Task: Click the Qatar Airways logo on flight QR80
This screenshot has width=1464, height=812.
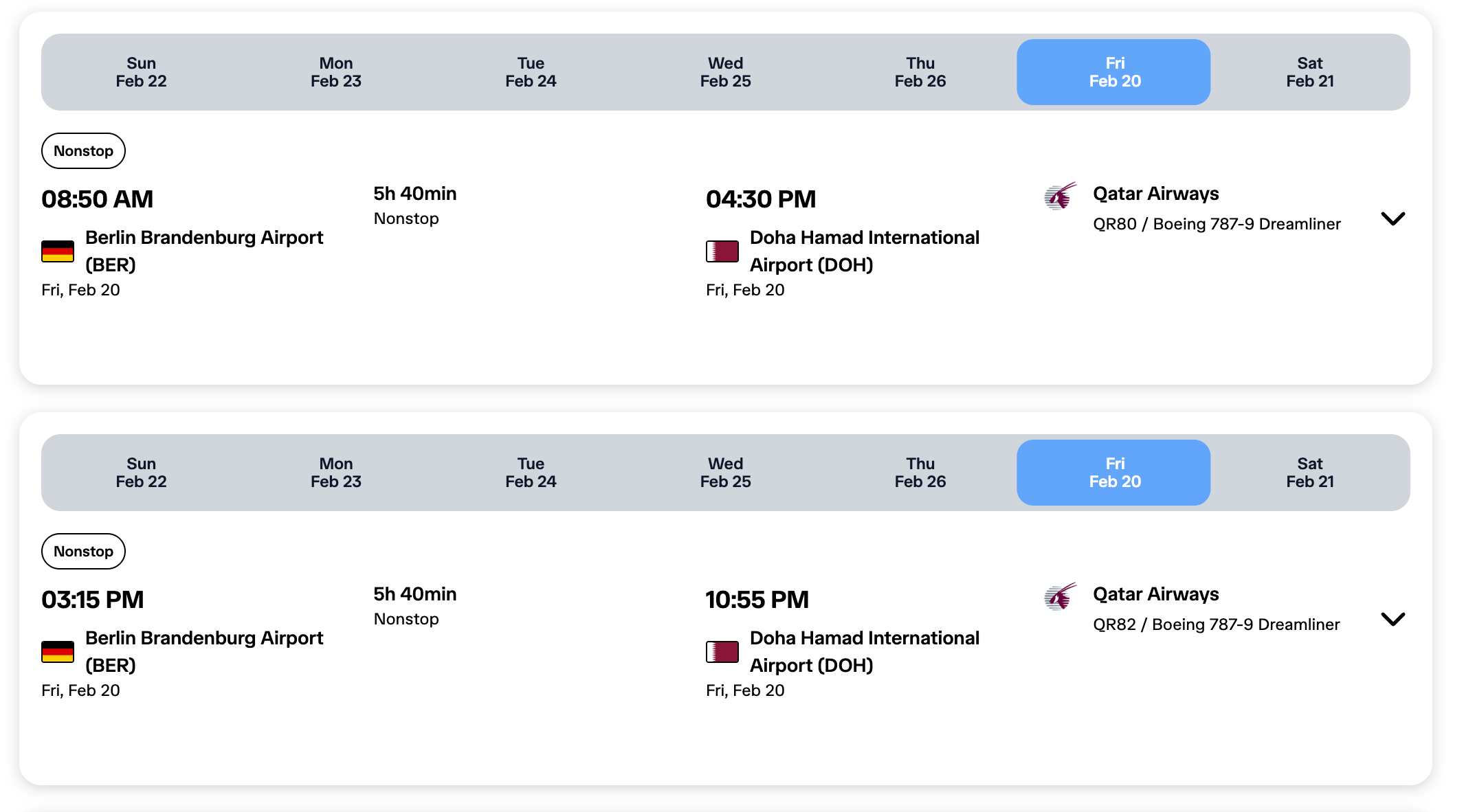Action: pyautogui.click(x=1060, y=196)
